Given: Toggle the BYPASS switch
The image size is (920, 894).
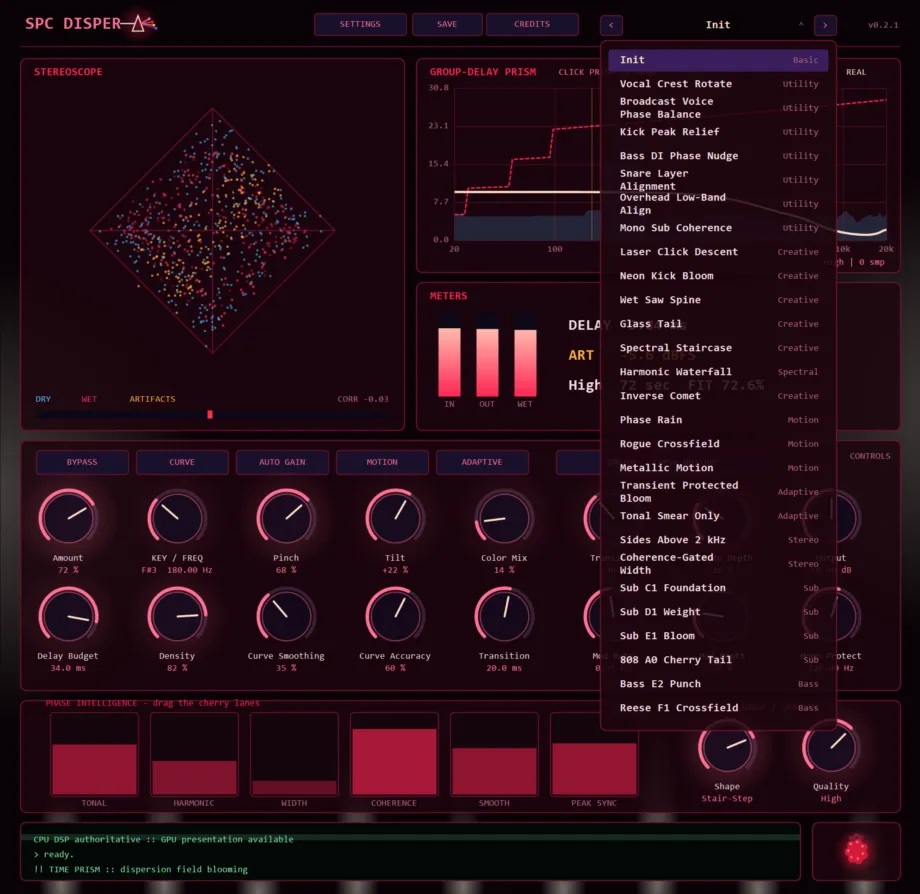Looking at the screenshot, I should (82, 462).
